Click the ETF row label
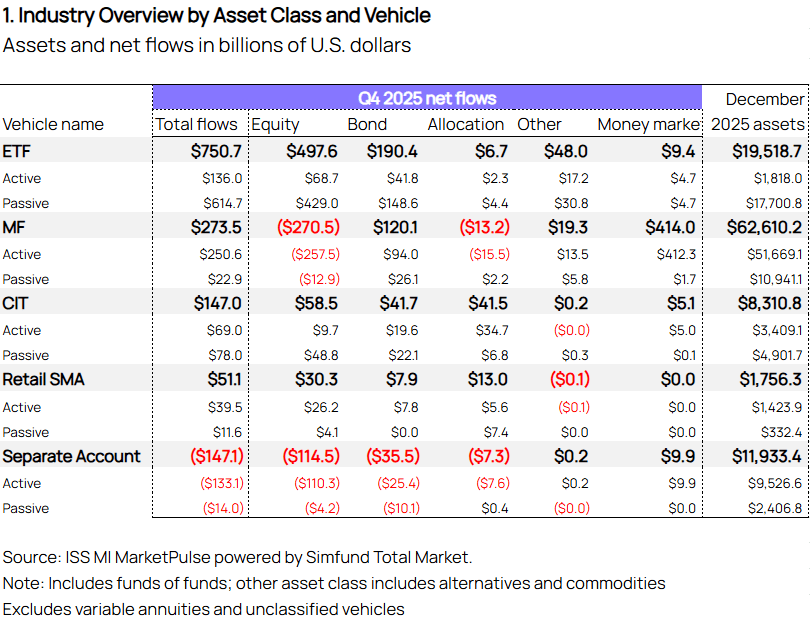Screen dimensions: 810x621 pyautogui.click(x=17, y=151)
